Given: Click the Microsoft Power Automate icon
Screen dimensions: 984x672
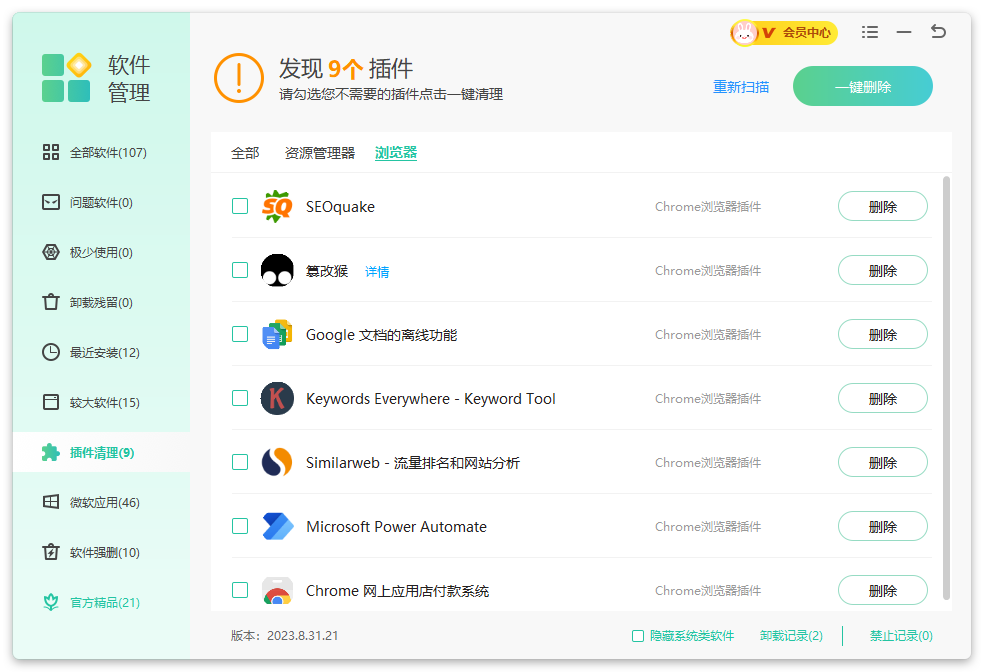Looking at the screenshot, I should click(277, 526).
